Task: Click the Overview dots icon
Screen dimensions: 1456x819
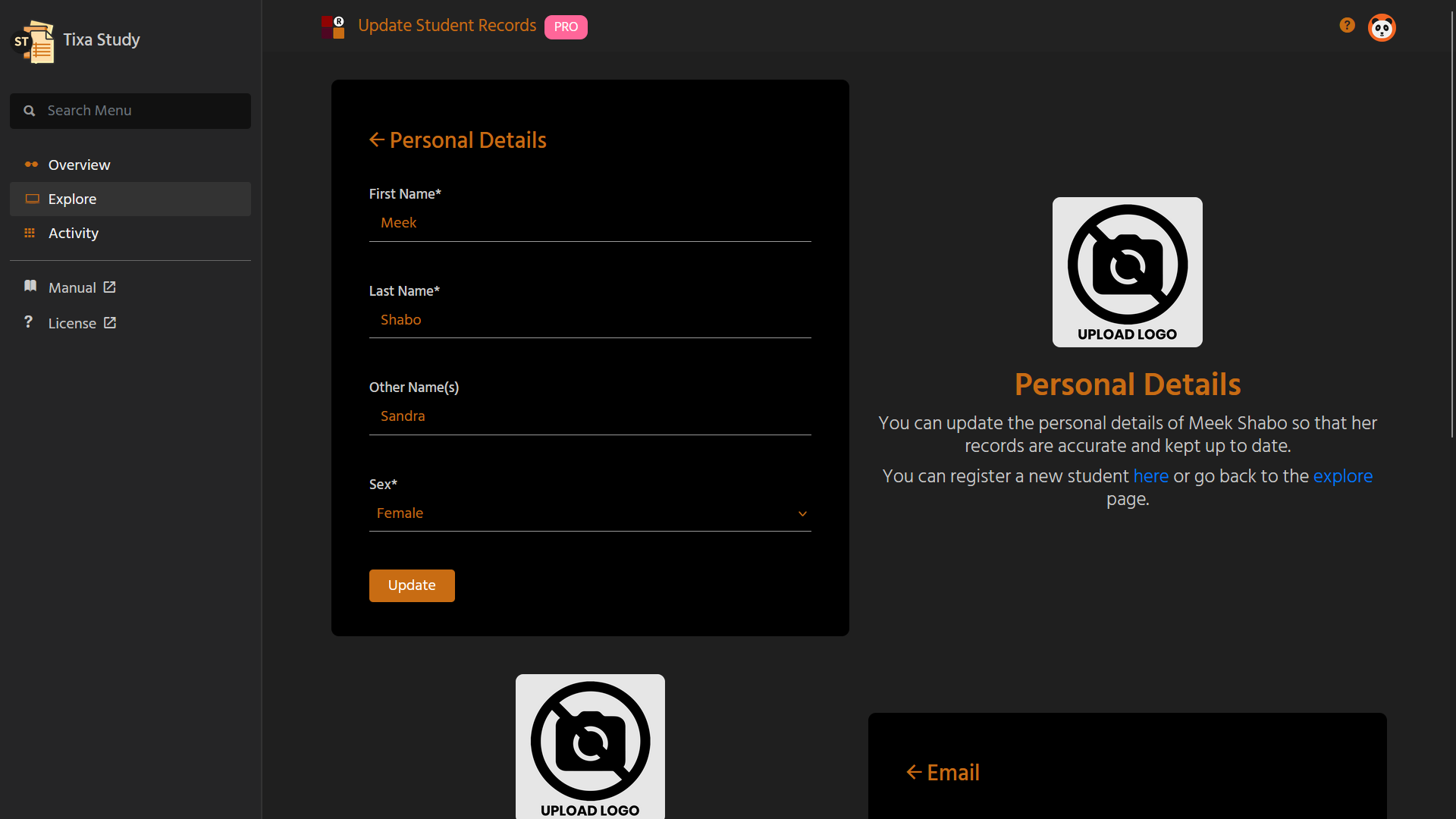Action: 31,165
